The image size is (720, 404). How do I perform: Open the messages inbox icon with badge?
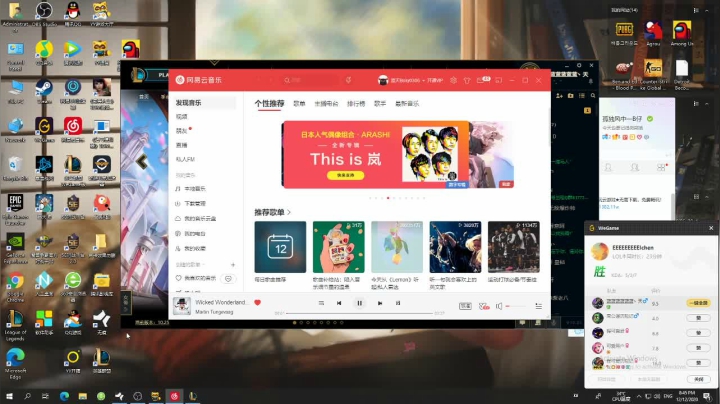click(483, 80)
